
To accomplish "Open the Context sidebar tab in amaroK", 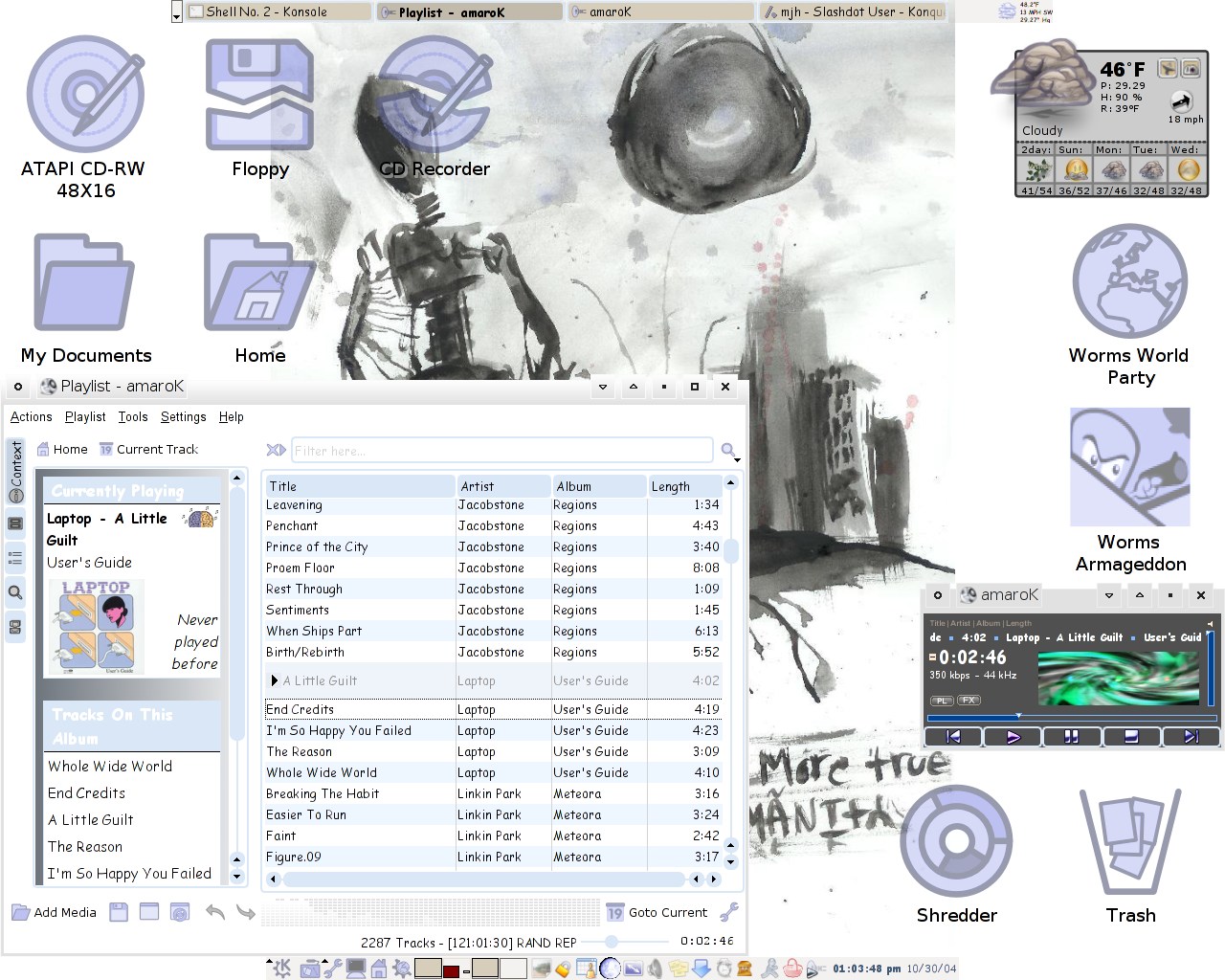I will (x=15, y=472).
